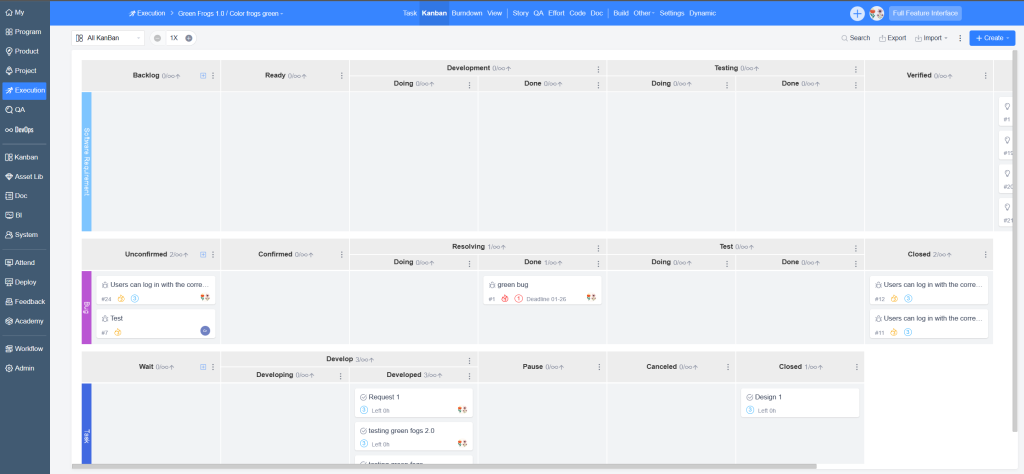
Task: Switch to the Story tab
Action: tap(520, 13)
